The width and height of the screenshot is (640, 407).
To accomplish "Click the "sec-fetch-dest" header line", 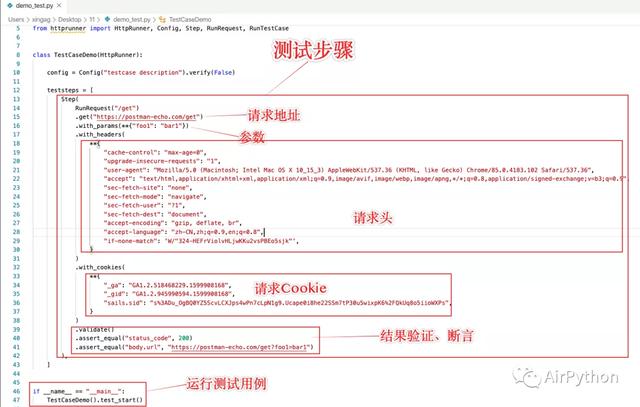I will (155, 214).
